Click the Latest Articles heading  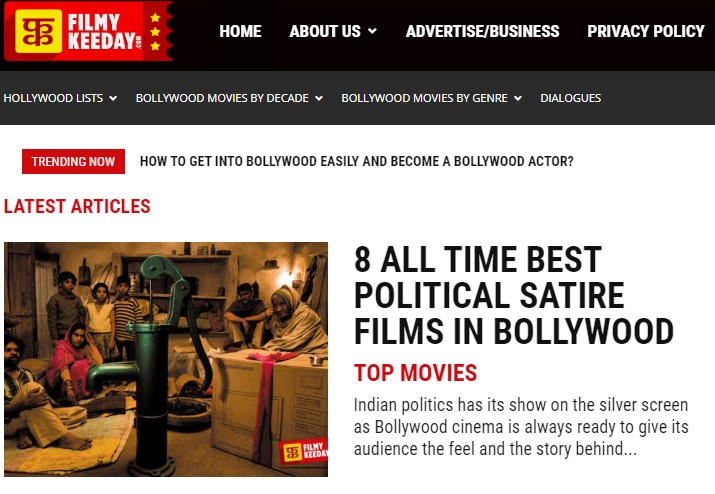point(77,206)
